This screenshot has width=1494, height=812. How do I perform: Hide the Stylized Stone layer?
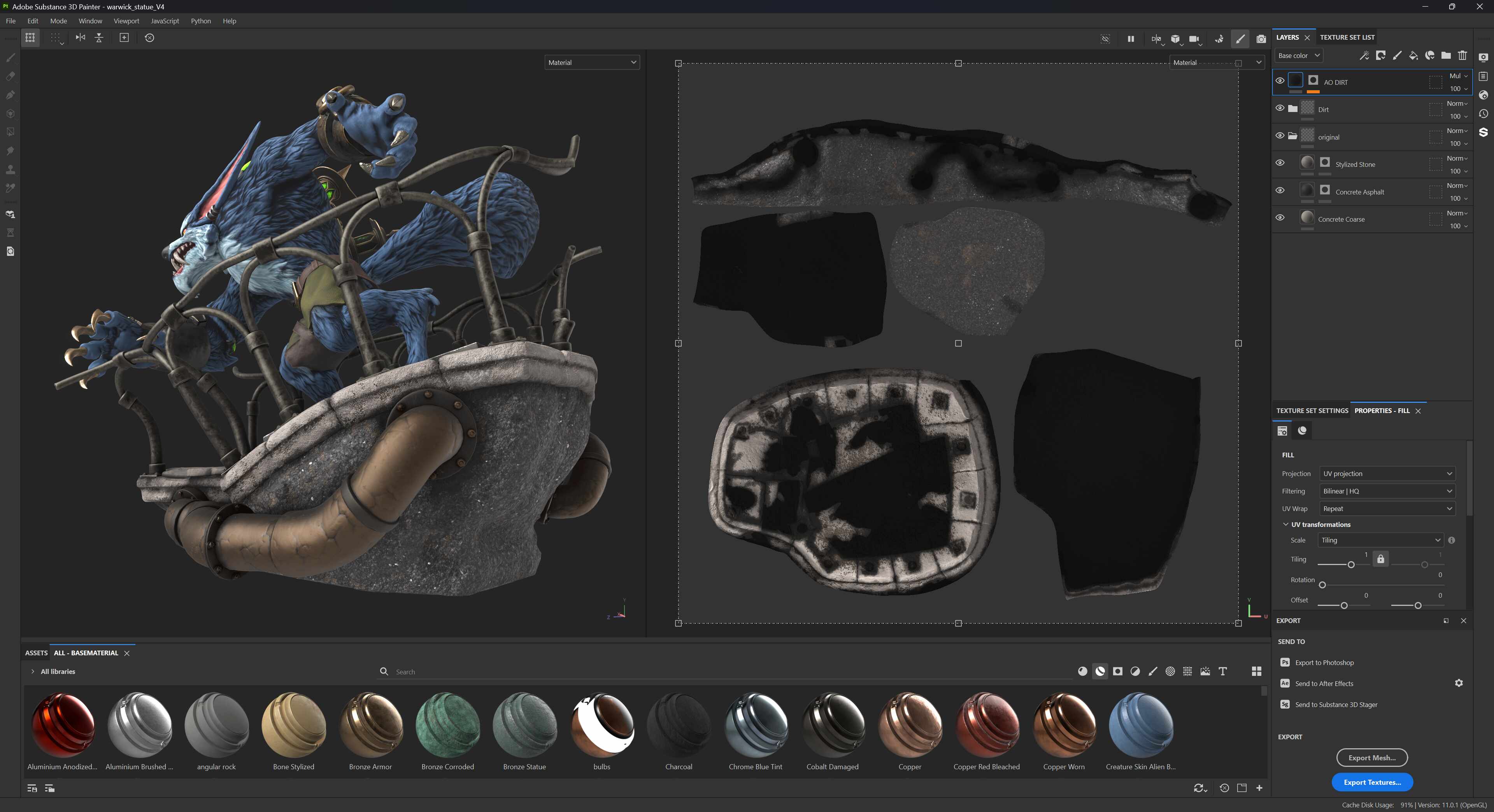coord(1280,163)
